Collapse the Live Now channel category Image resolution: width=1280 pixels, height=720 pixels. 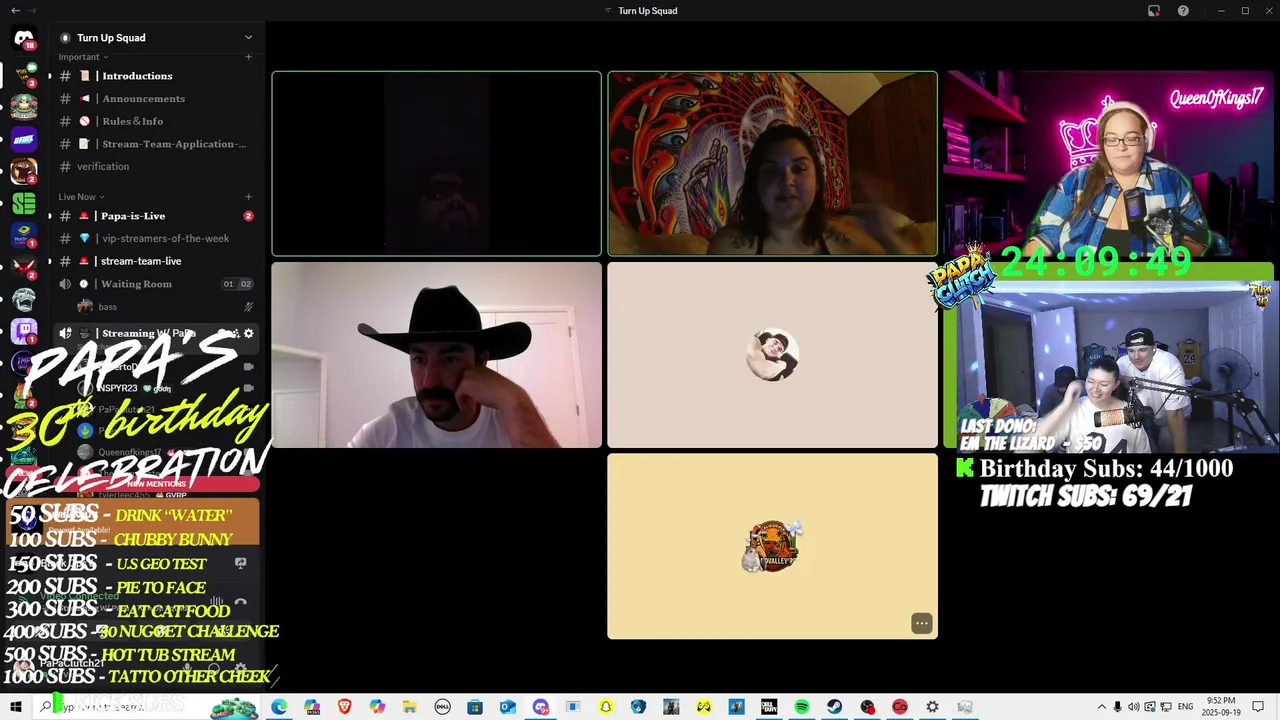(81, 197)
